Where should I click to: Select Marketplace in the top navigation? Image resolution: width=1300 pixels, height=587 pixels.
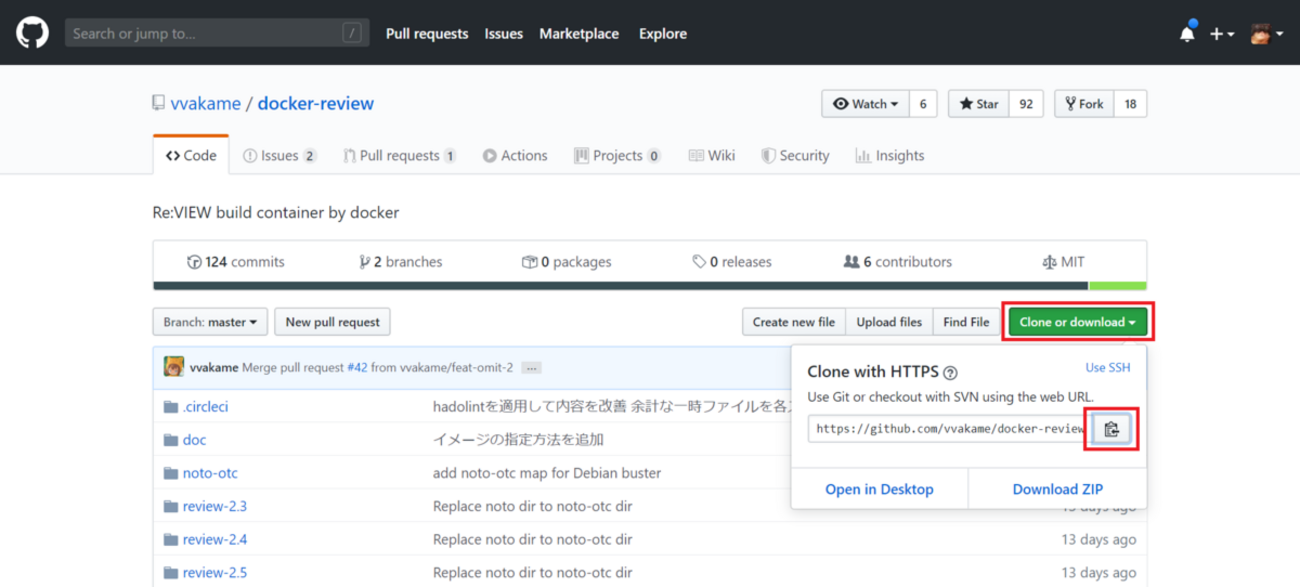click(579, 34)
